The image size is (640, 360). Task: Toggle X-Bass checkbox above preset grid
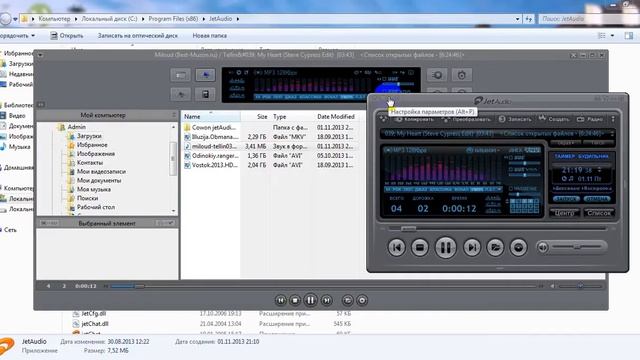coord(511,189)
